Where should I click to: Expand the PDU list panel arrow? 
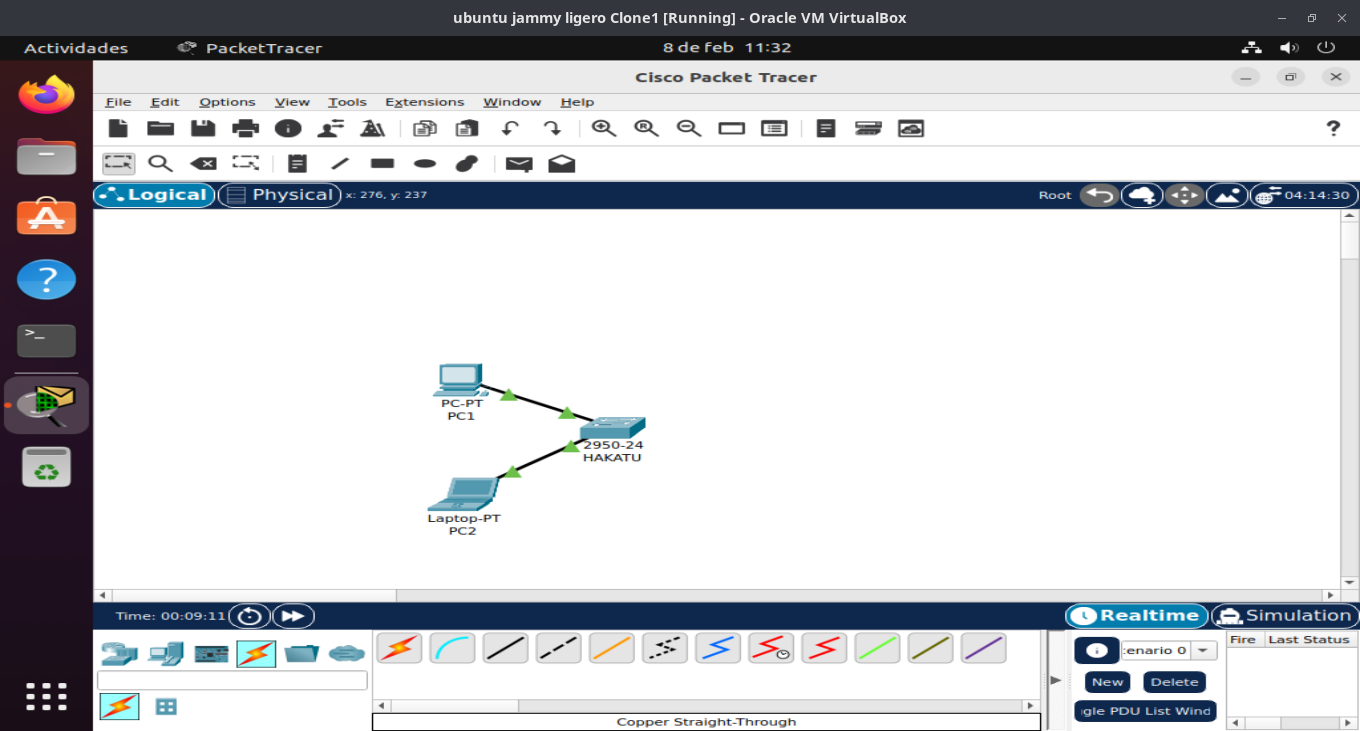1055,680
